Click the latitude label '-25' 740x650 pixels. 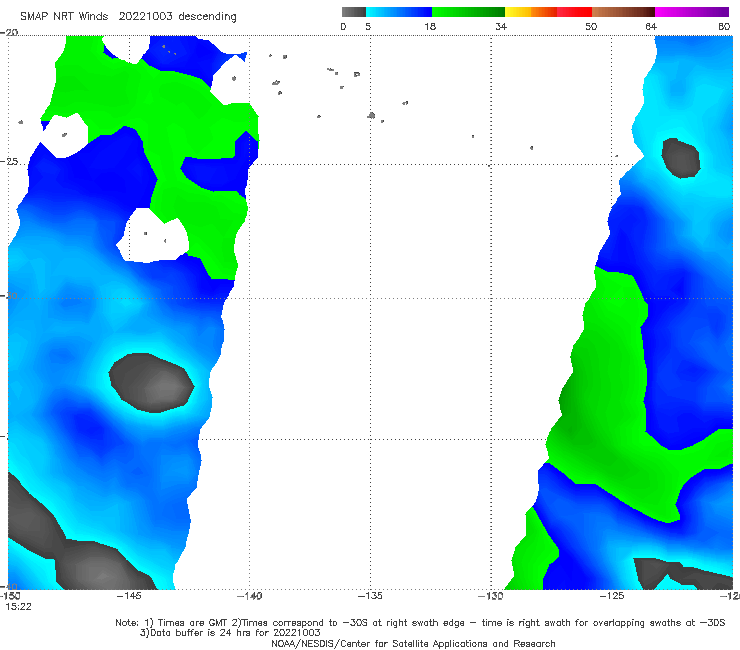pos(9,161)
